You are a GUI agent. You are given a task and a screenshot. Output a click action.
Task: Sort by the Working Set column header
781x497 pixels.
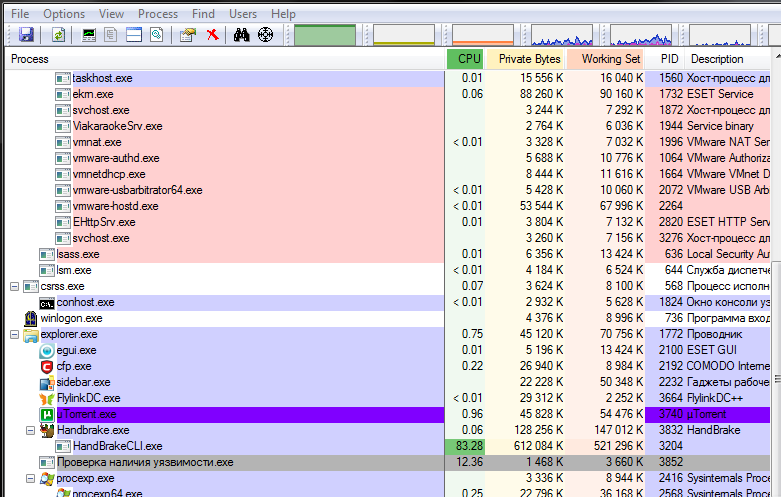coord(610,59)
